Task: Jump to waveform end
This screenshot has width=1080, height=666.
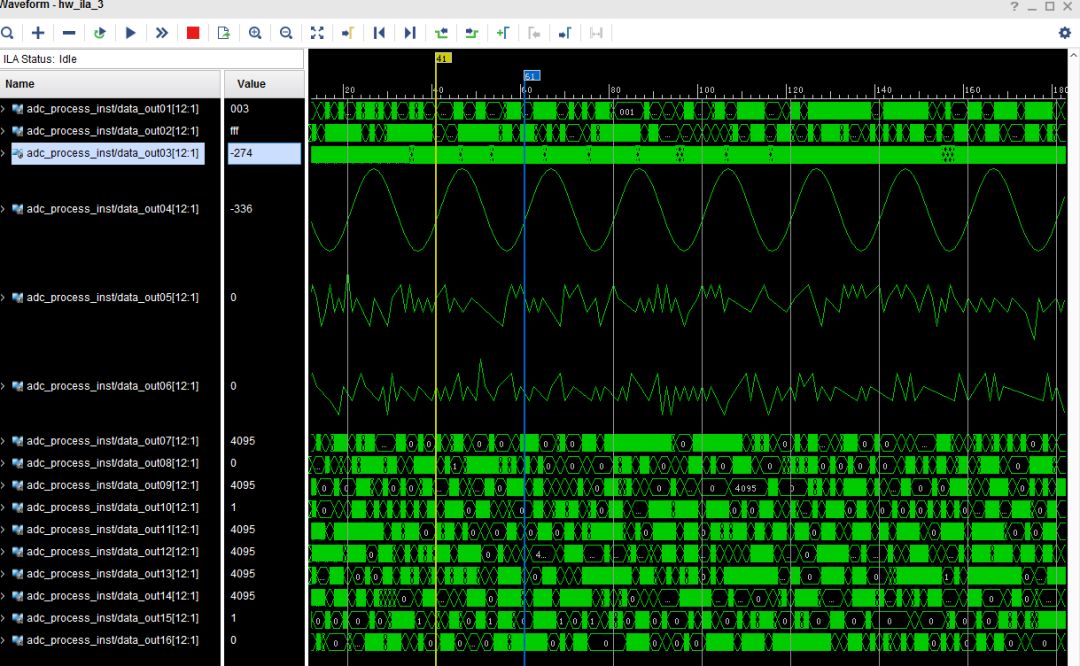Action: click(410, 33)
